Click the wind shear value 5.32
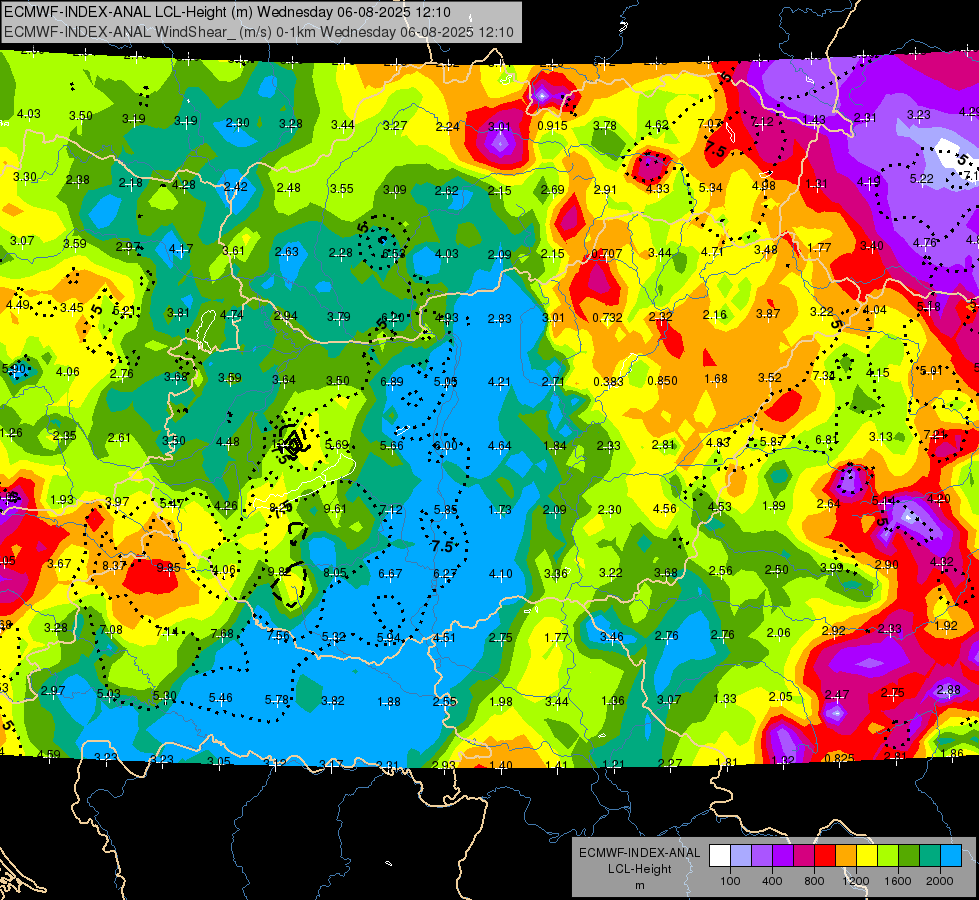979x900 pixels. click(x=333, y=636)
